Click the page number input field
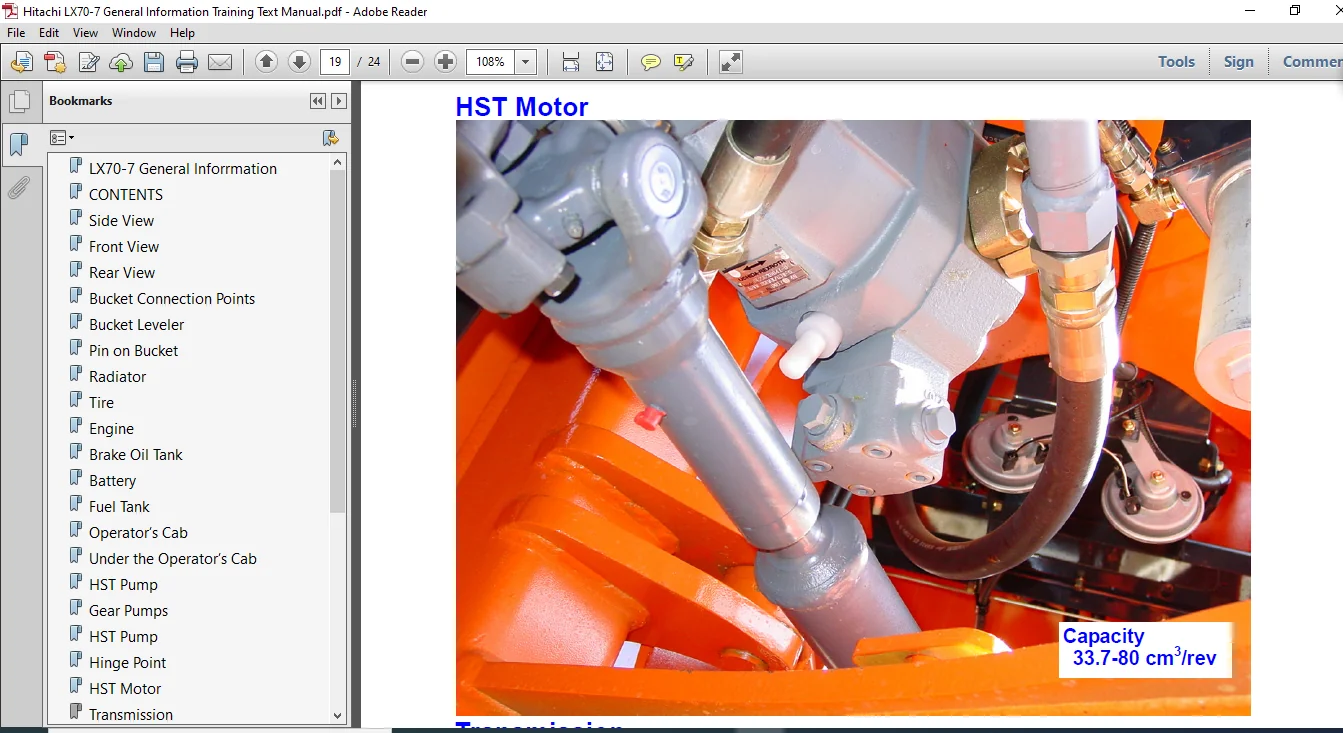Screen dimensions: 1343x733 click(335, 62)
